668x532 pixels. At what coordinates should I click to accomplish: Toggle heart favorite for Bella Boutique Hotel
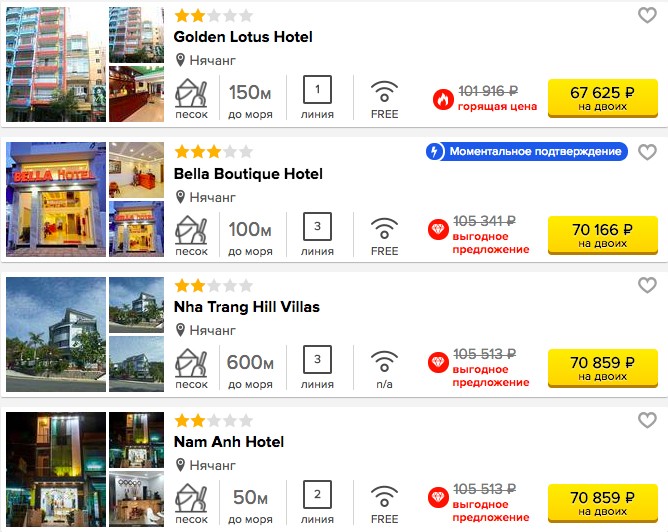(x=647, y=152)
